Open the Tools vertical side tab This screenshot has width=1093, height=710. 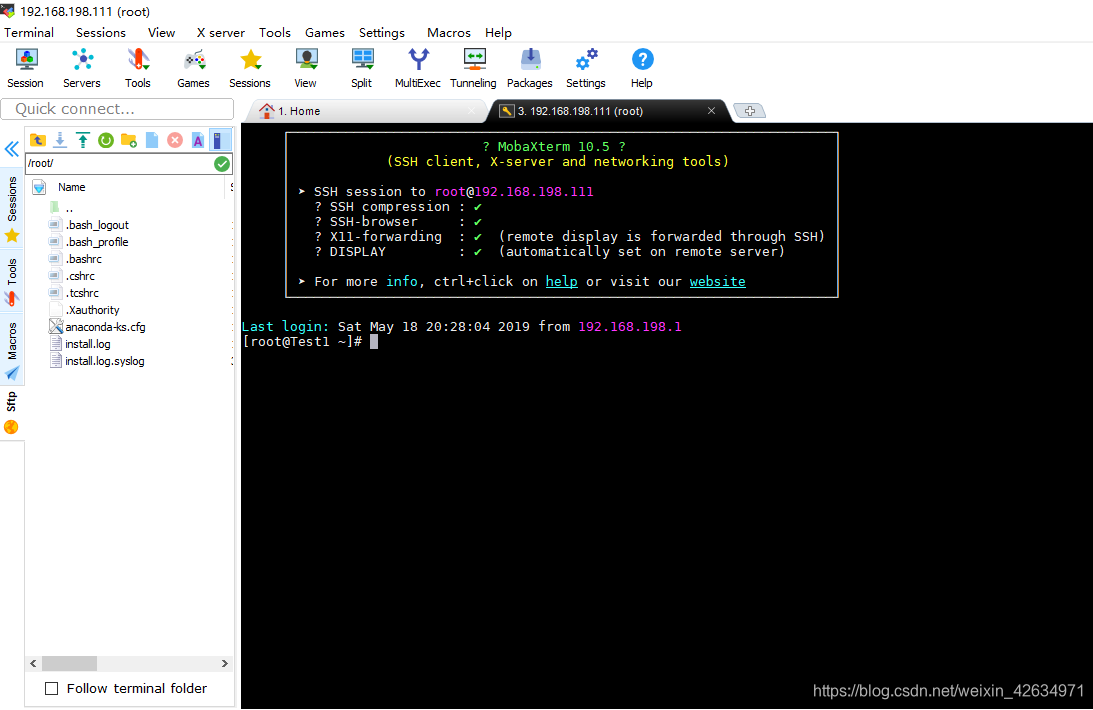[12, 282]
